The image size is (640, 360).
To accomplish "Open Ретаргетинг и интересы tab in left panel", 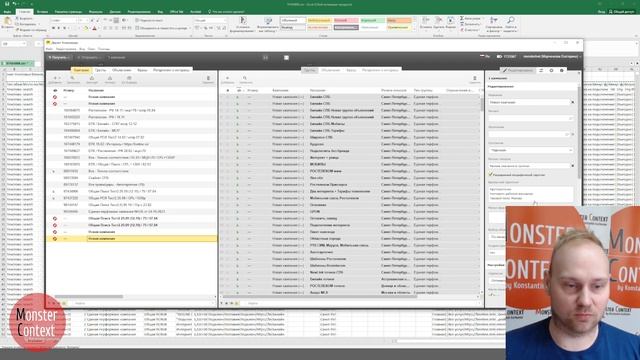I will tap(171, 70).
